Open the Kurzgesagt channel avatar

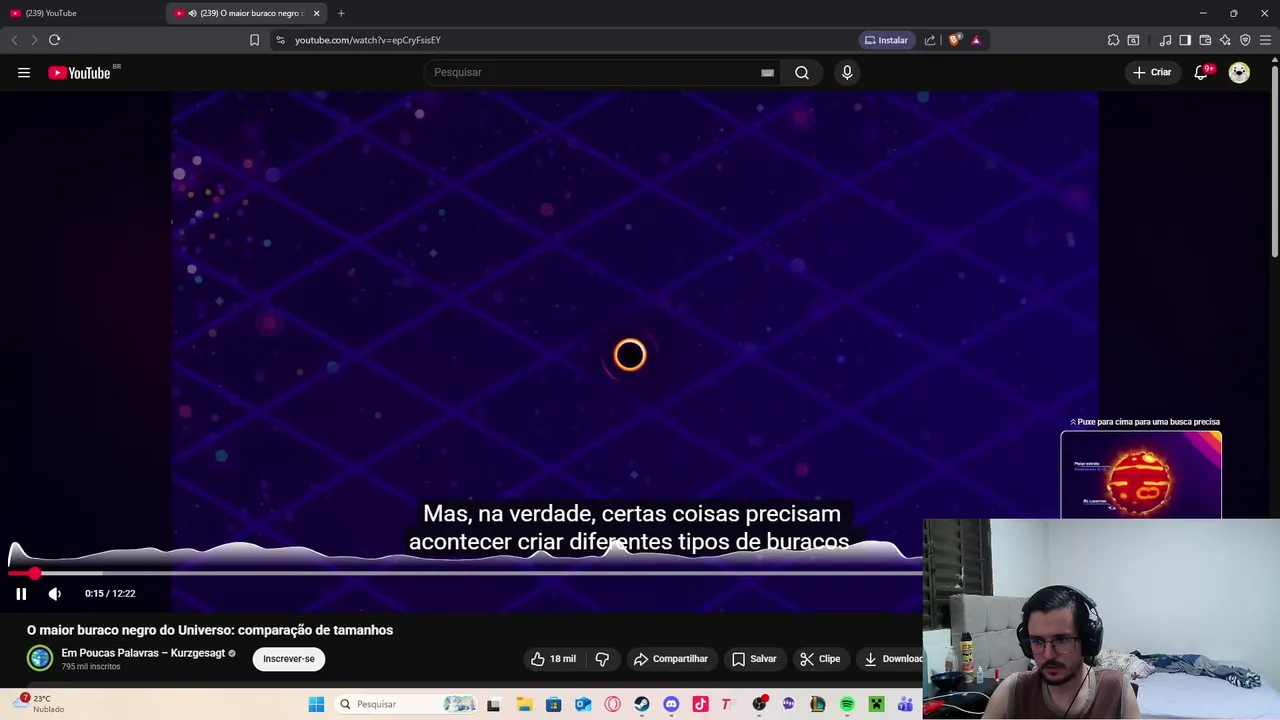(40, 658)
